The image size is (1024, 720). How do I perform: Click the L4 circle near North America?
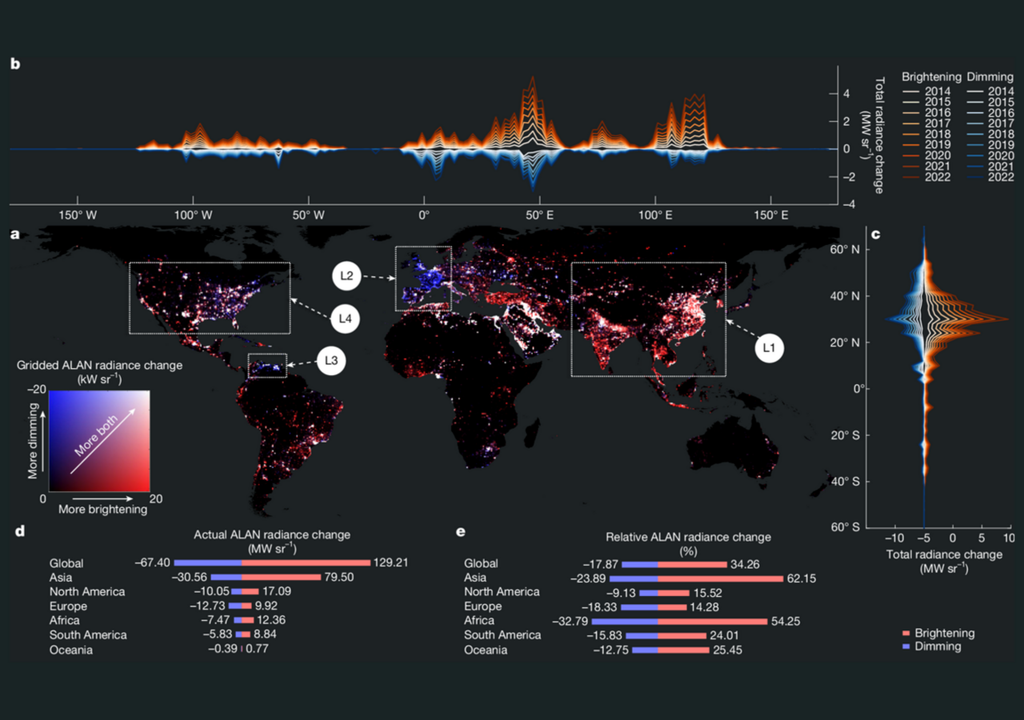click(x=346, y=320)
